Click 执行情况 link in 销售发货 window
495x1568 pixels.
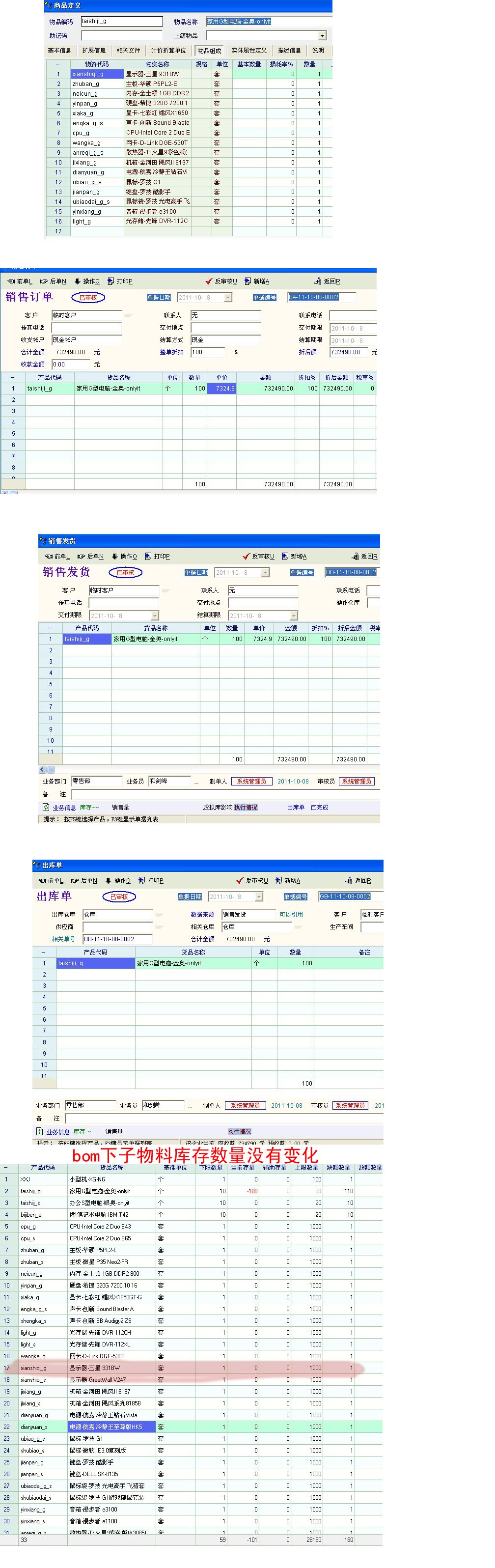coord(246,807)
